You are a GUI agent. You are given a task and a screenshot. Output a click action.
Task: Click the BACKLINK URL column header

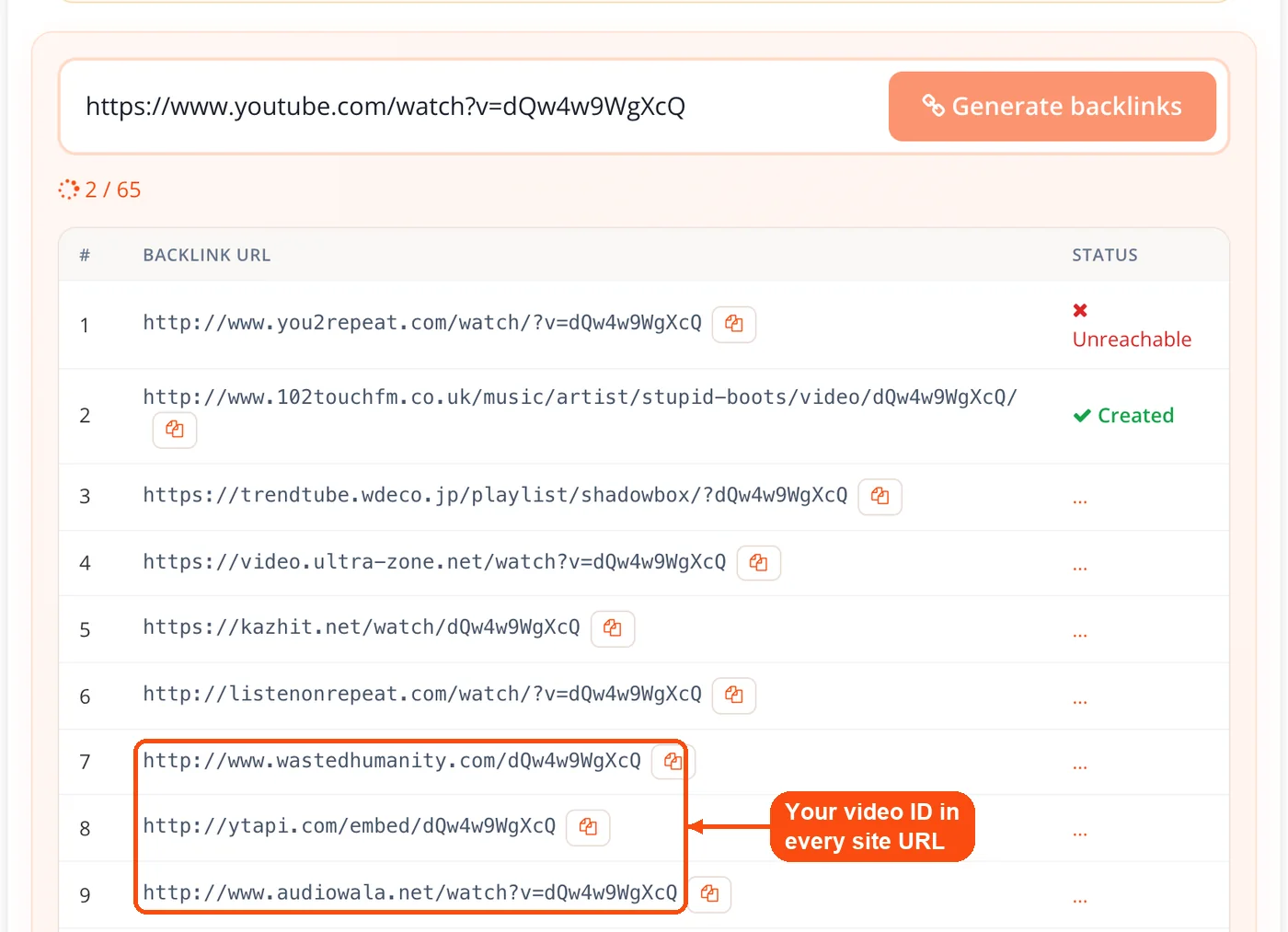tap(207, 256)
